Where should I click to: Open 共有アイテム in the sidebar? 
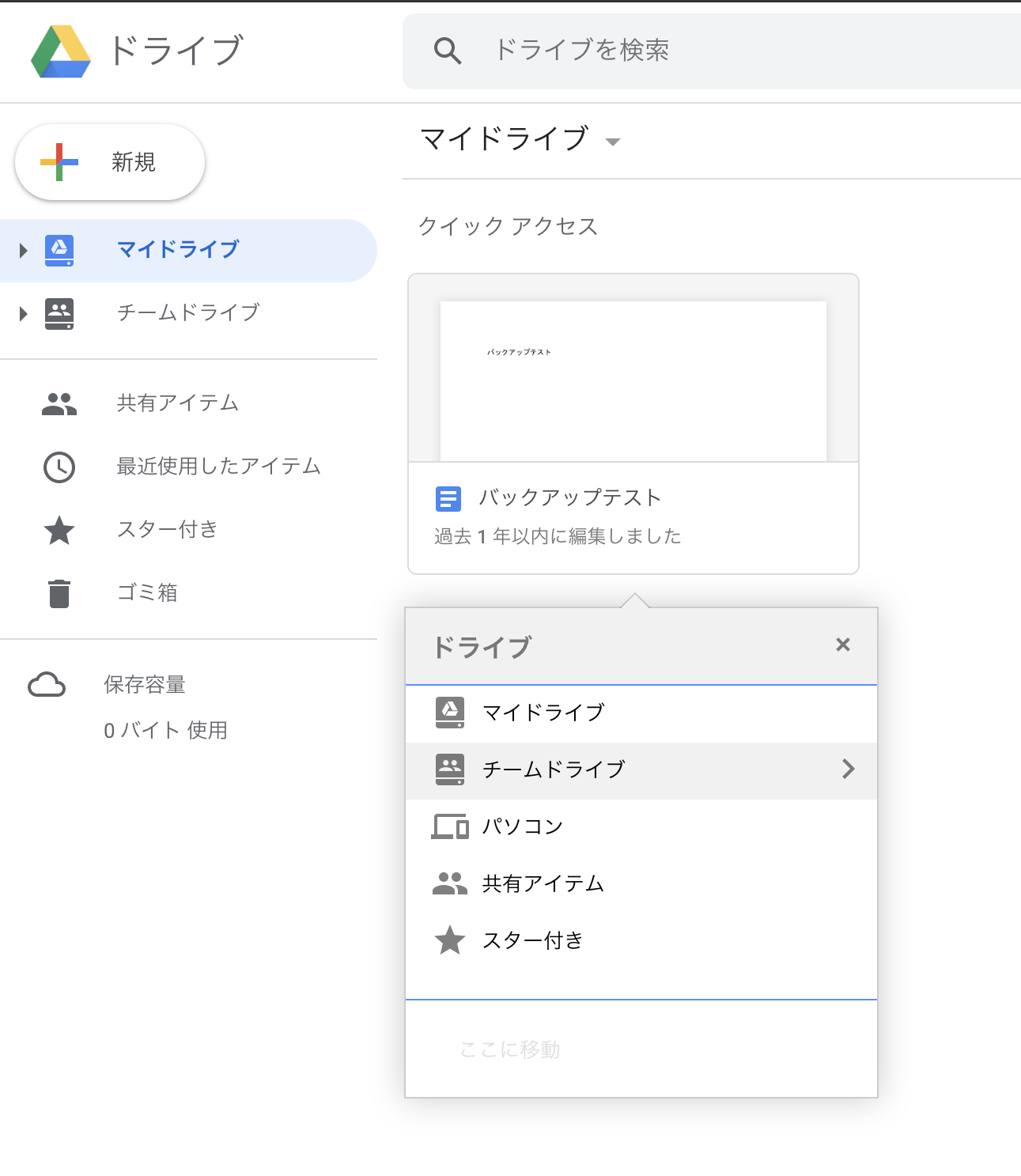tap(188, 404)
